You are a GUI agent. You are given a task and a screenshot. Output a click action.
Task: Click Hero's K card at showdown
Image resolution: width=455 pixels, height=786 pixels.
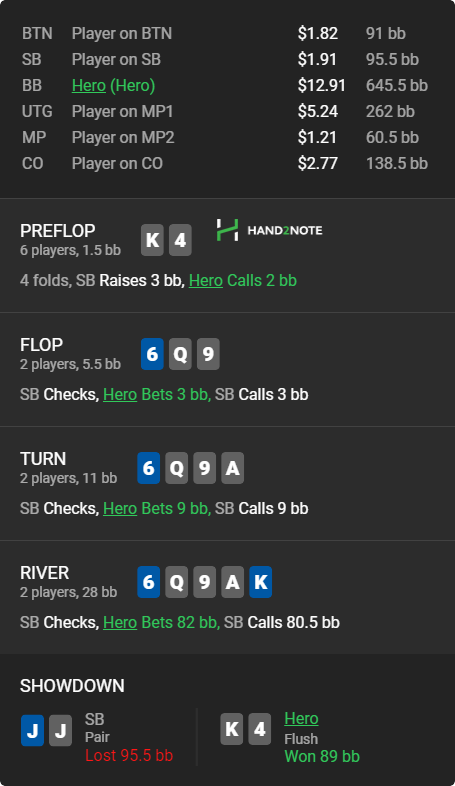[x=232, y=729]
